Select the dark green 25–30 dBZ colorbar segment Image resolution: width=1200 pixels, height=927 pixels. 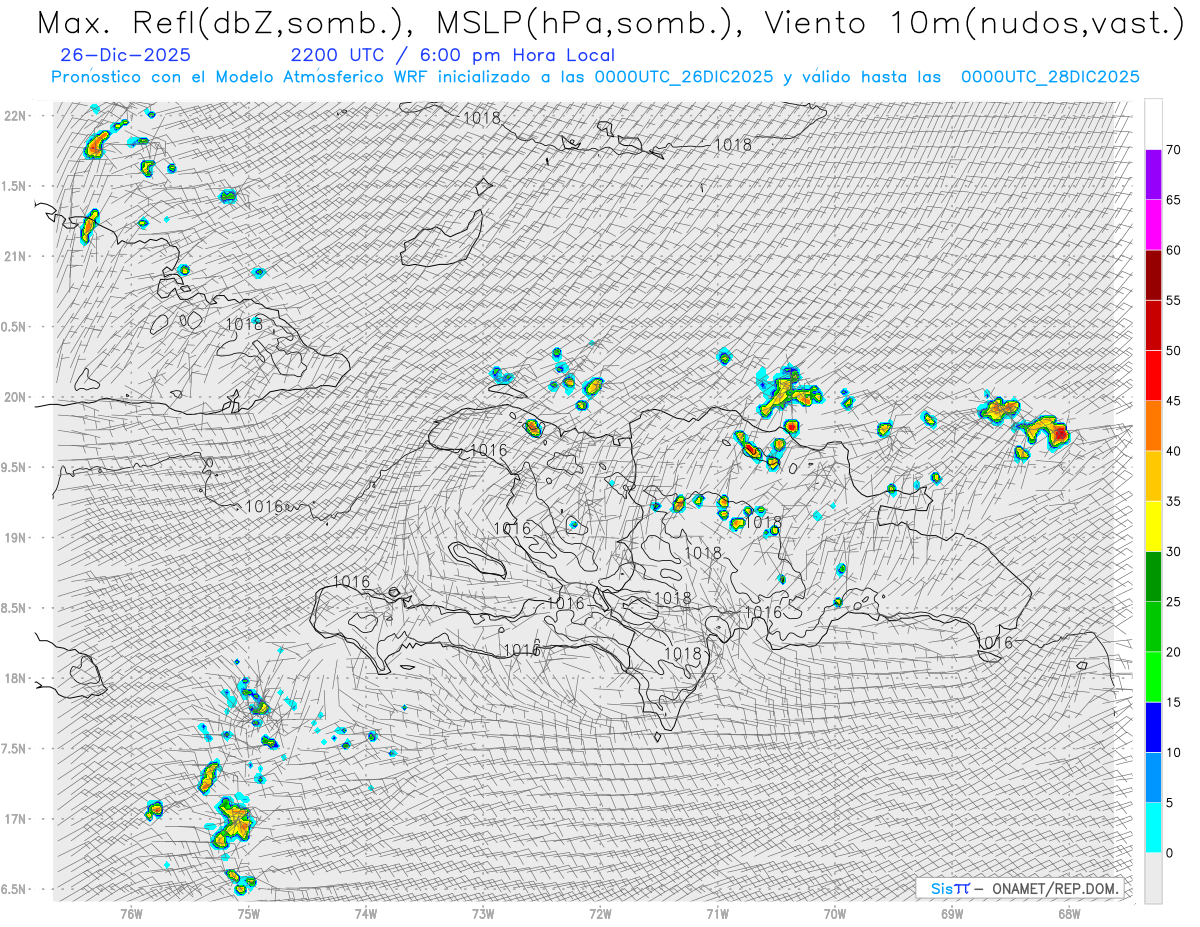(x=1153, y=576)
